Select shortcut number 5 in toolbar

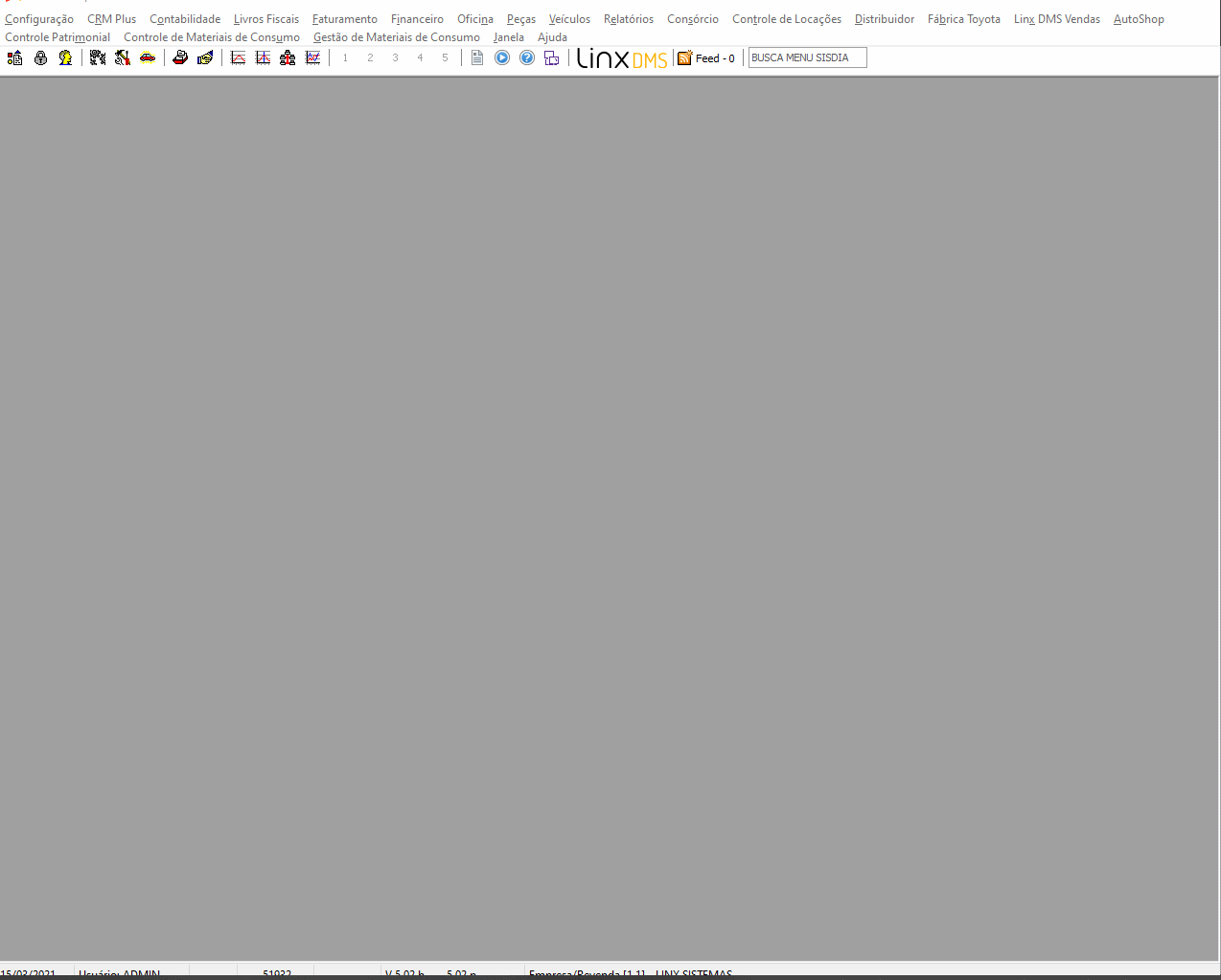click(x=445, y=58)
